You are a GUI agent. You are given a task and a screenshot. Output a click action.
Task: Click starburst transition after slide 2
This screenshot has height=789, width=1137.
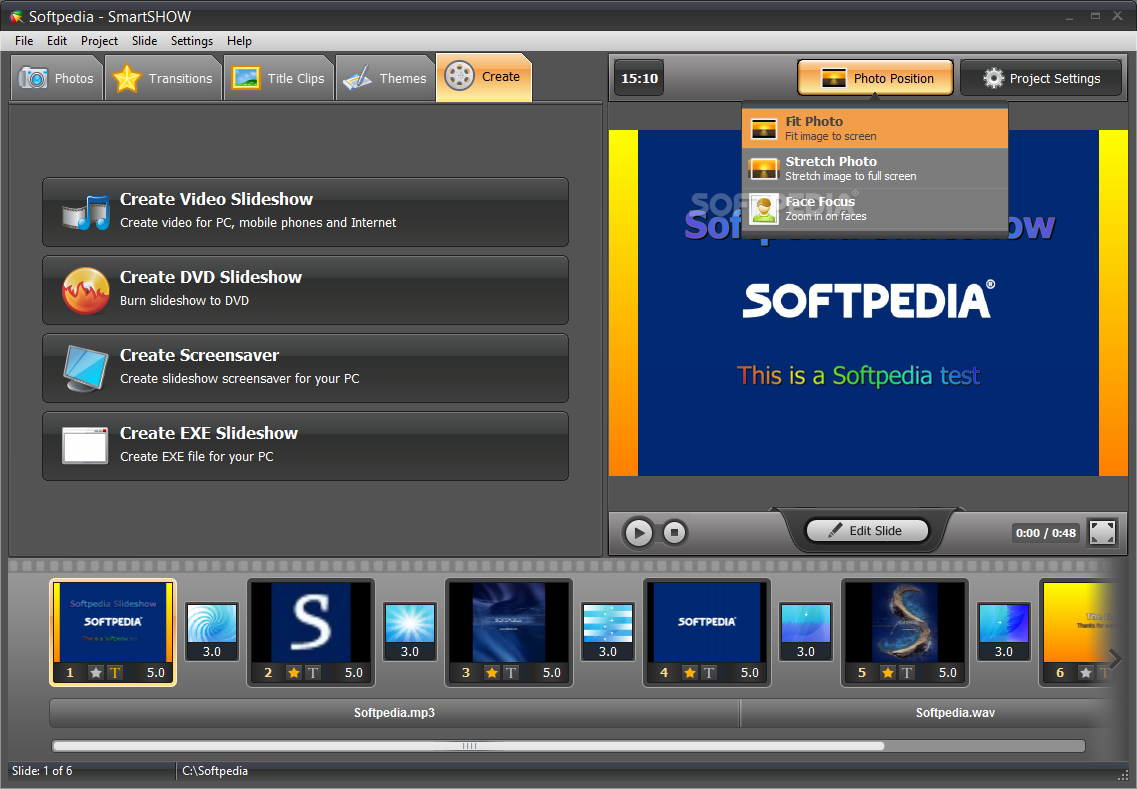[x=410, y=624]
